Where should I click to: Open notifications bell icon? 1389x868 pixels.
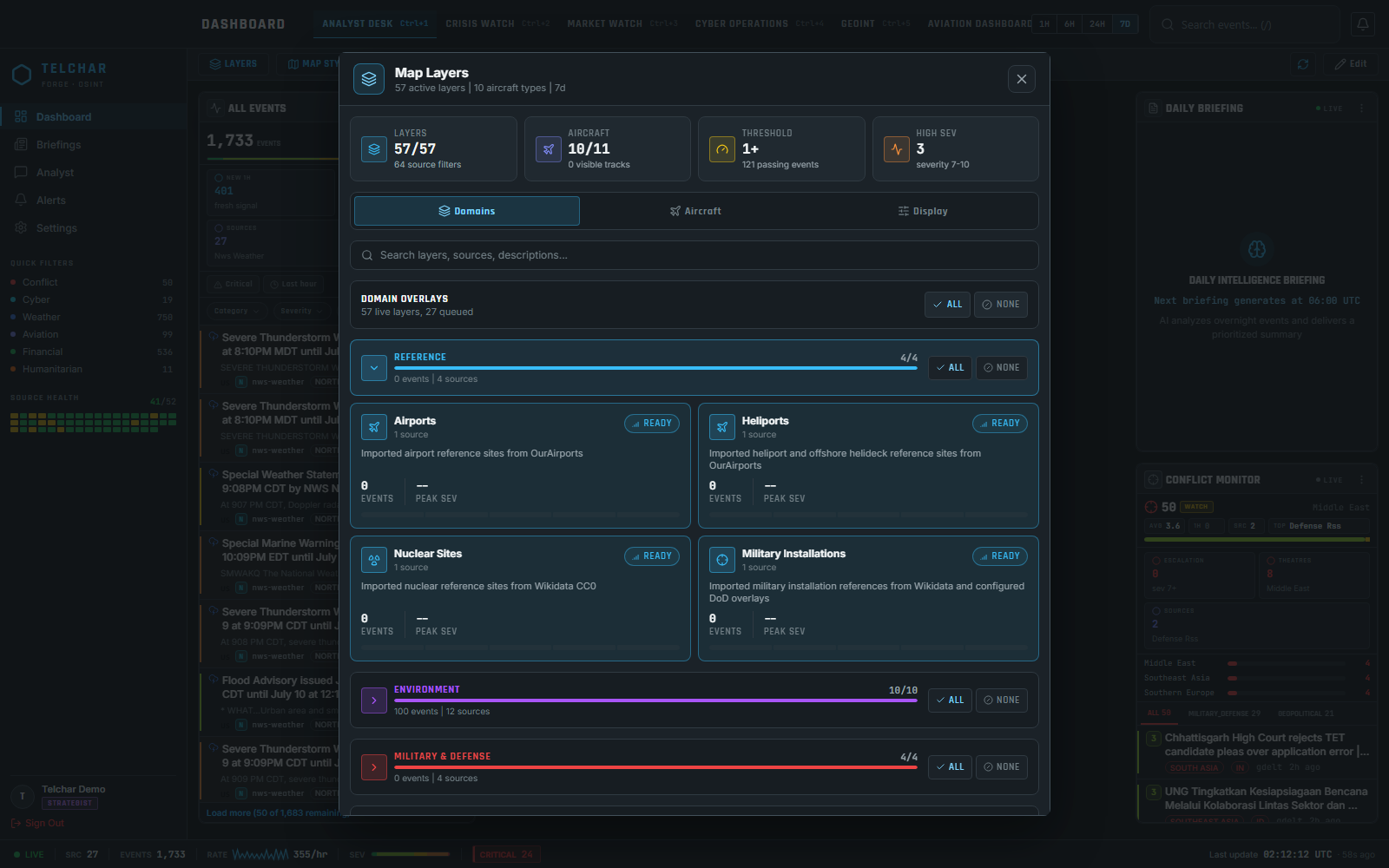point(1363,24)
